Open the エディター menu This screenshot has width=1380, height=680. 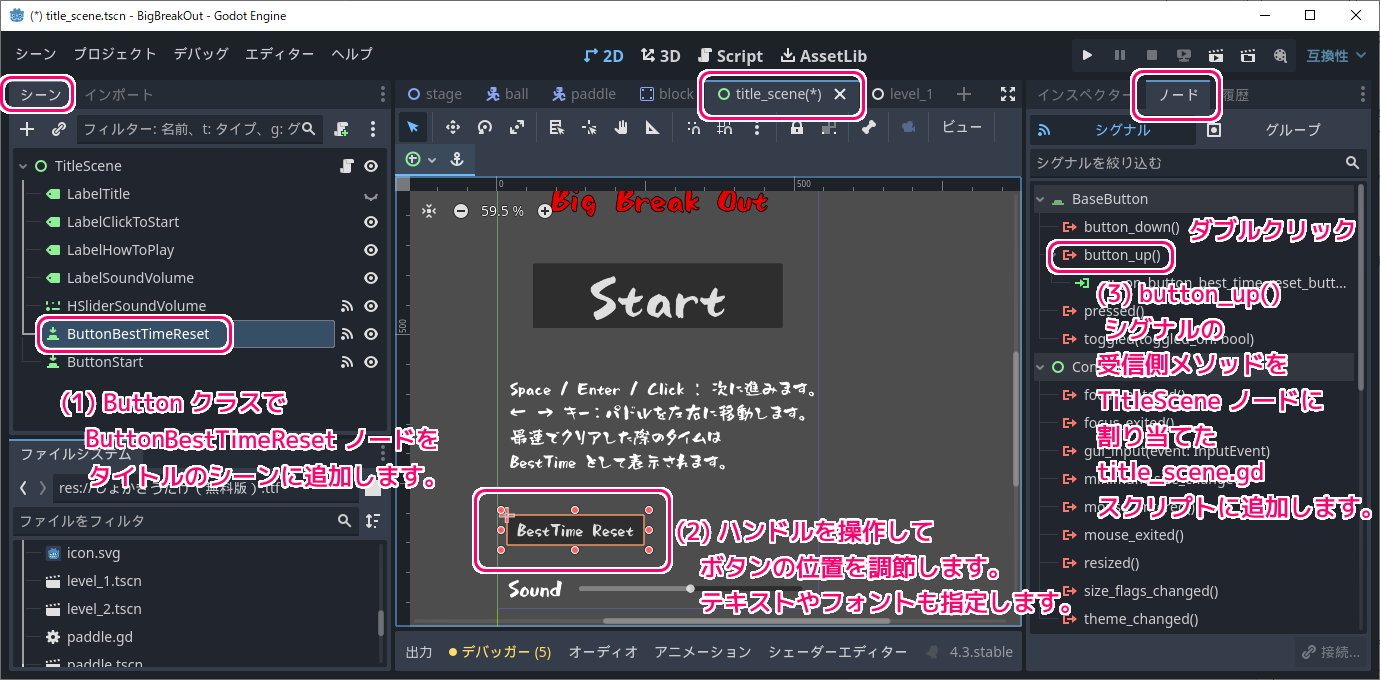(280, 54)
